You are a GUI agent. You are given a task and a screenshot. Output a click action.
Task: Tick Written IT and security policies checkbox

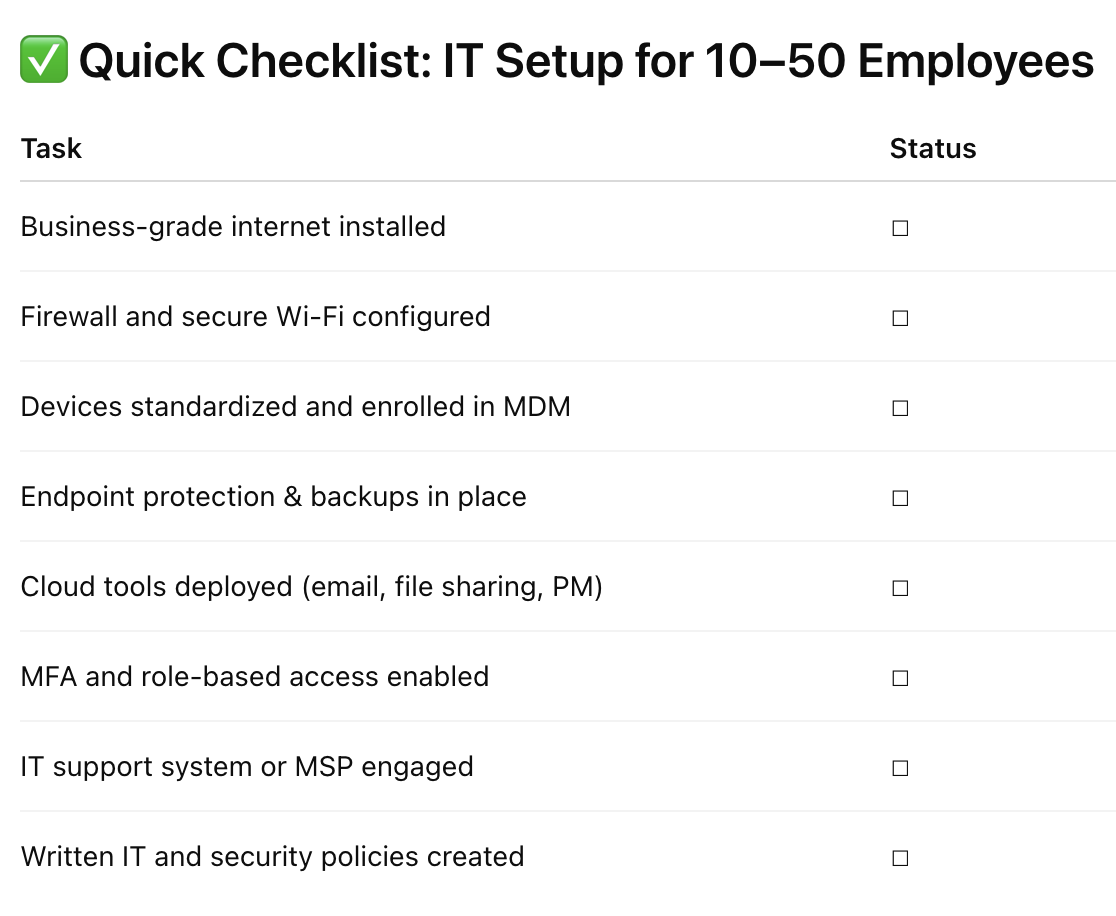[900, 858]
